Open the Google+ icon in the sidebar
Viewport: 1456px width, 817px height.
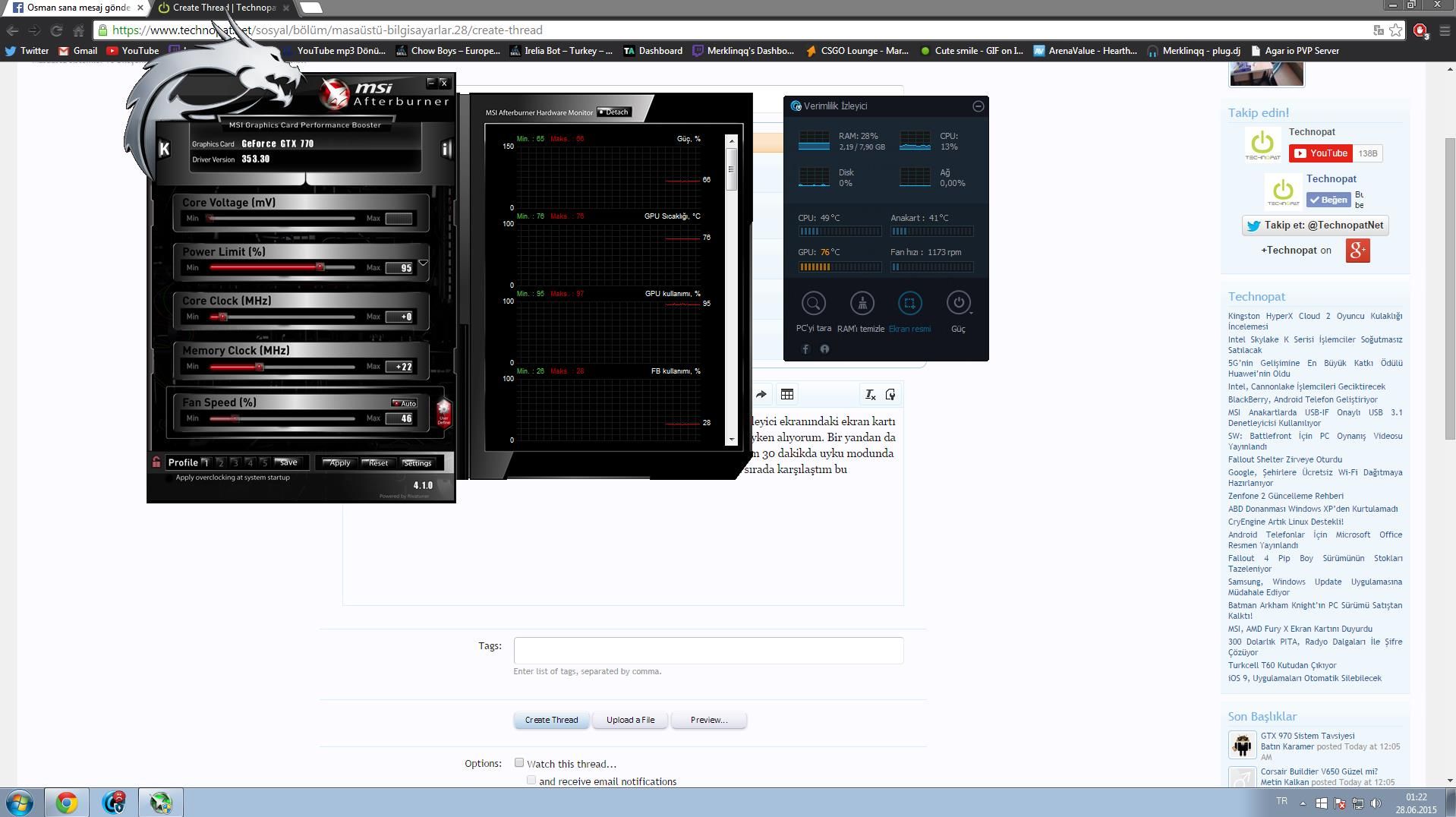click(x=1357, y=251)
